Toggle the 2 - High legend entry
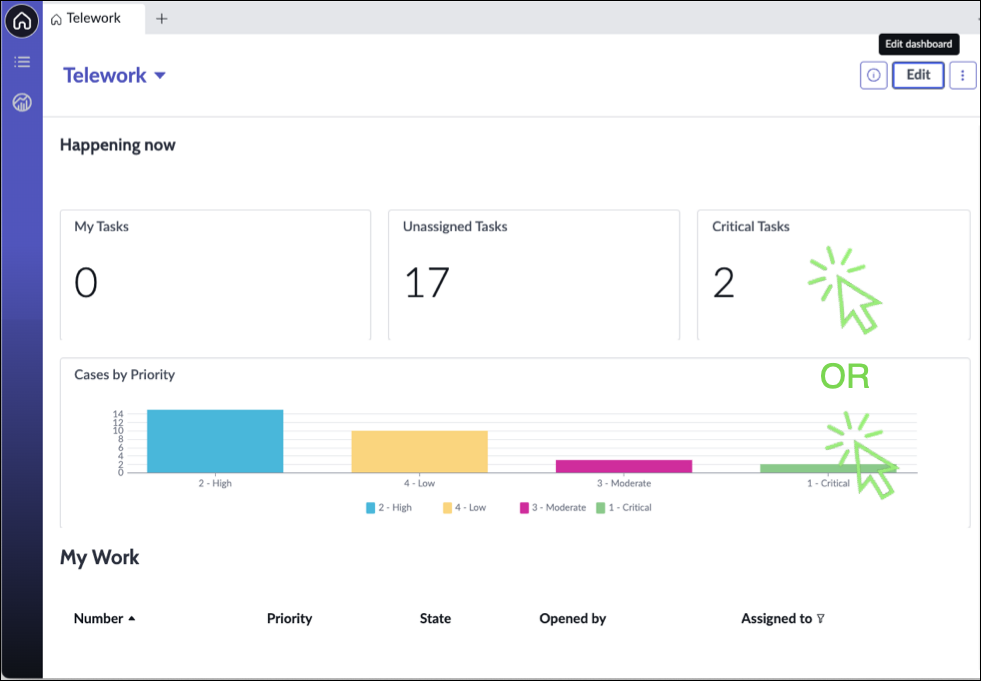Screen dimensions: 981x681 388,508
